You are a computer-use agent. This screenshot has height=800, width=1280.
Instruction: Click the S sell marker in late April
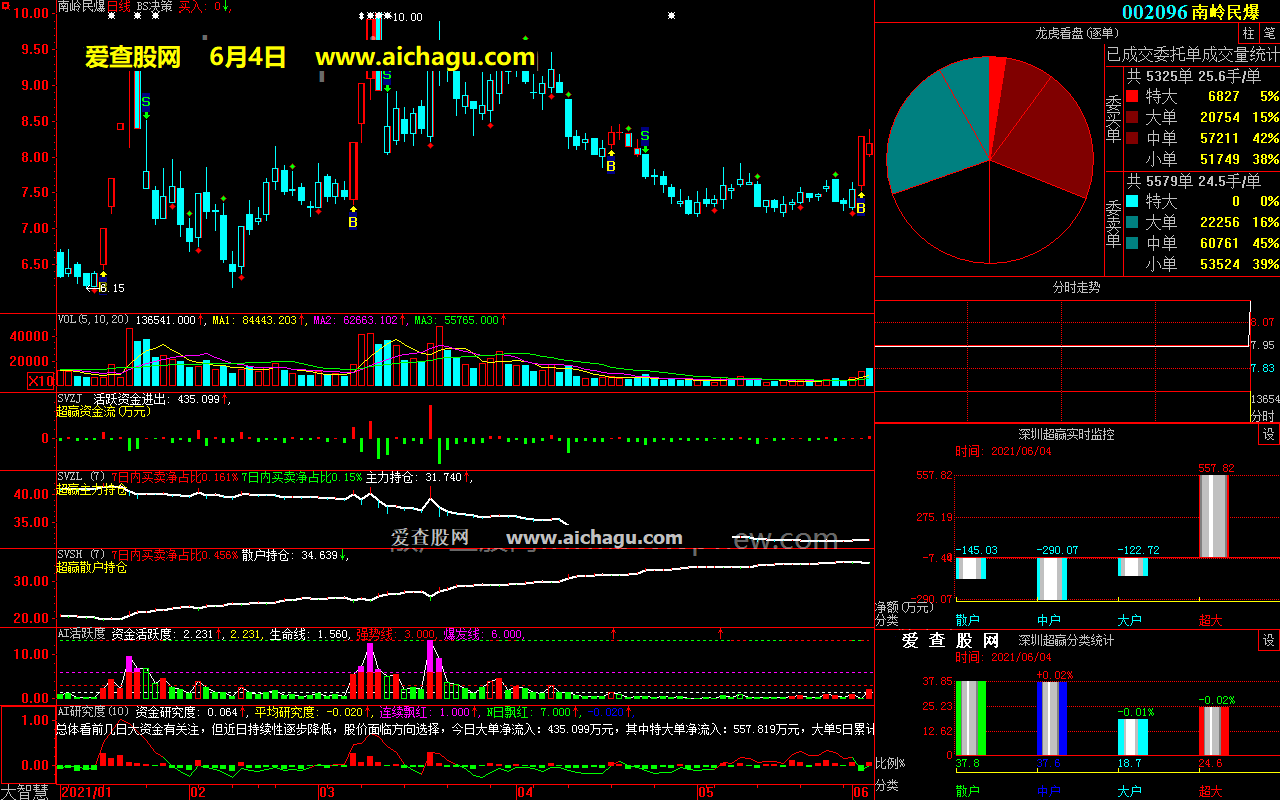645,135
